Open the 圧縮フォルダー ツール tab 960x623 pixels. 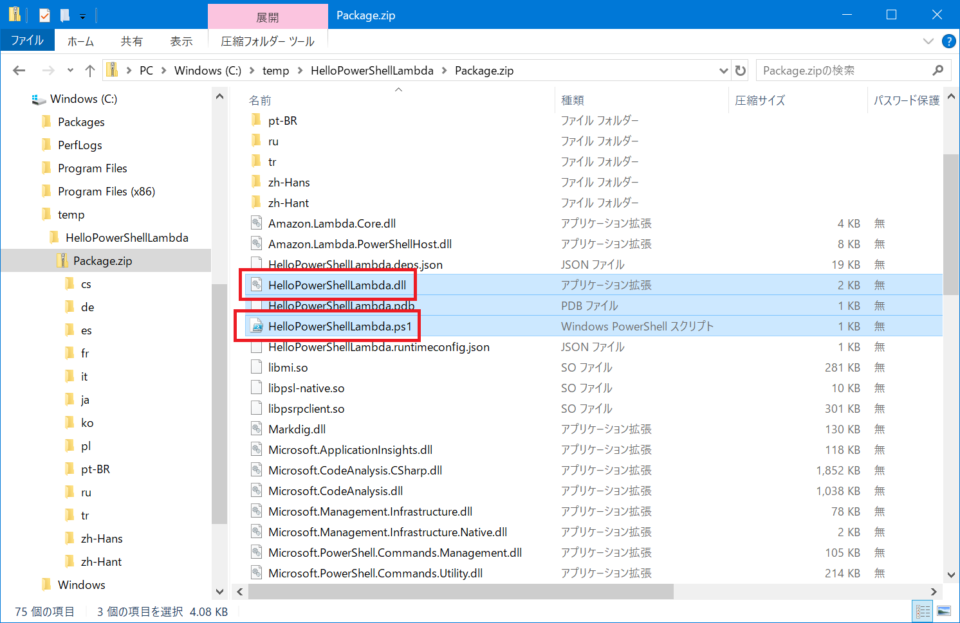267,39
